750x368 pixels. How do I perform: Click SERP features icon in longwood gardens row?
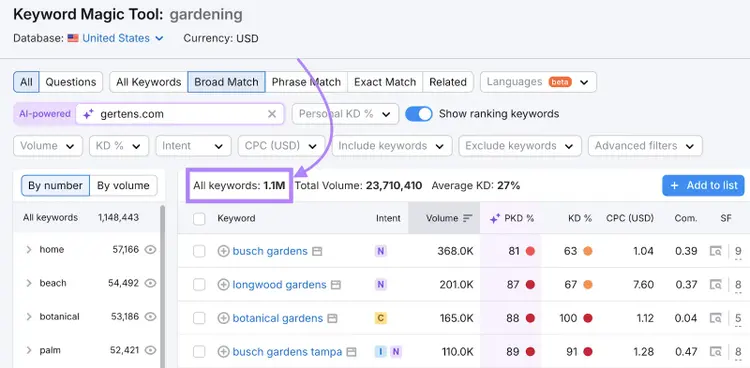click(716, 285)
